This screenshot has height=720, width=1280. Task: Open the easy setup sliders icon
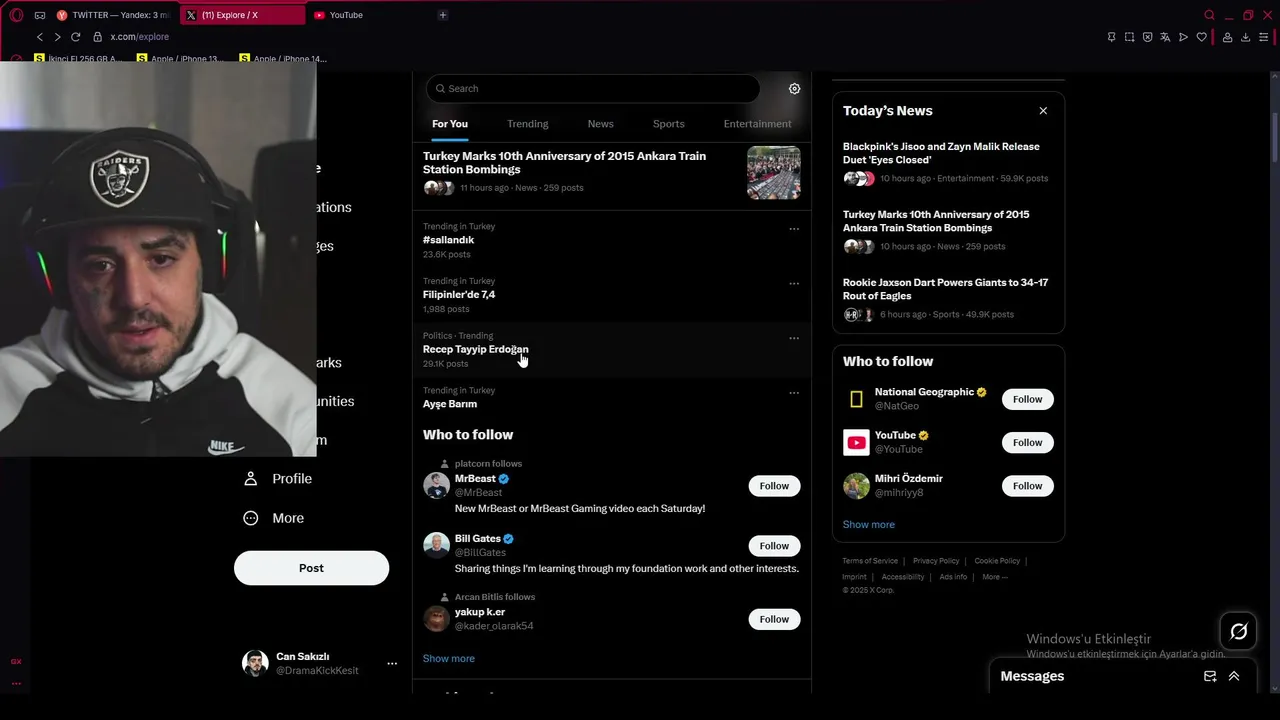(x=1264, y=37)
